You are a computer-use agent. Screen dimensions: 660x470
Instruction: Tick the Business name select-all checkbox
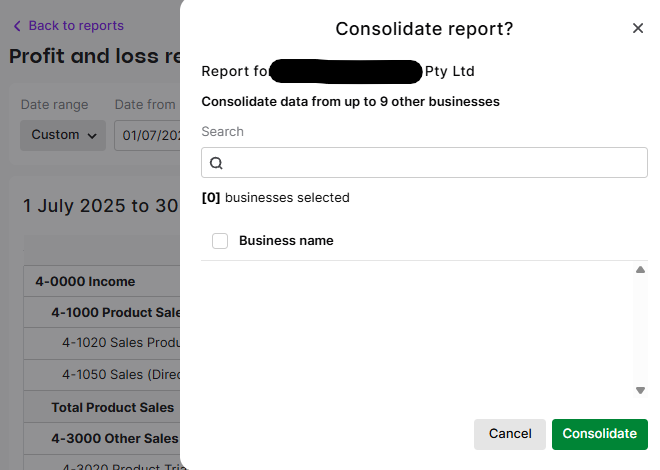220,241
